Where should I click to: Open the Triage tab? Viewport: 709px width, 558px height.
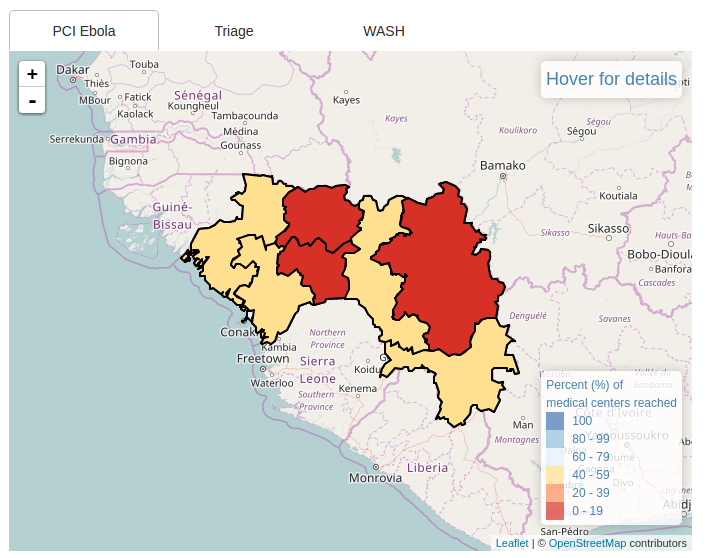pyautogui.click(x=234, y=31)
